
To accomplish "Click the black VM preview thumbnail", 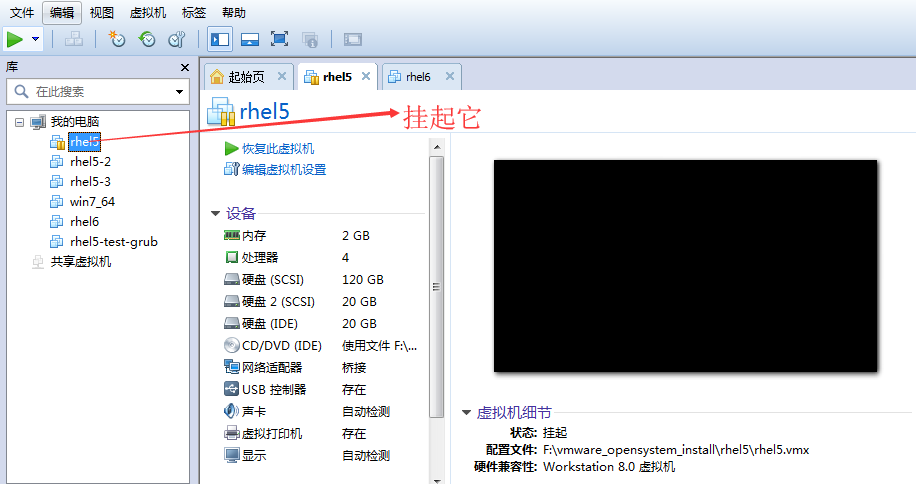I will pos(685,266).
